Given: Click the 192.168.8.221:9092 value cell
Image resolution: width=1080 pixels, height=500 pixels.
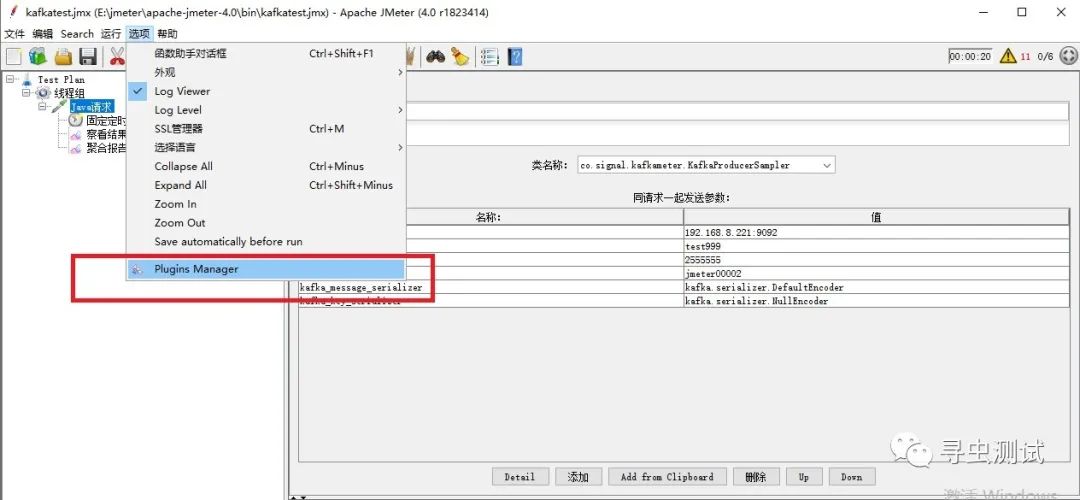Looking at the screenshot, I should tap(876, 232).
